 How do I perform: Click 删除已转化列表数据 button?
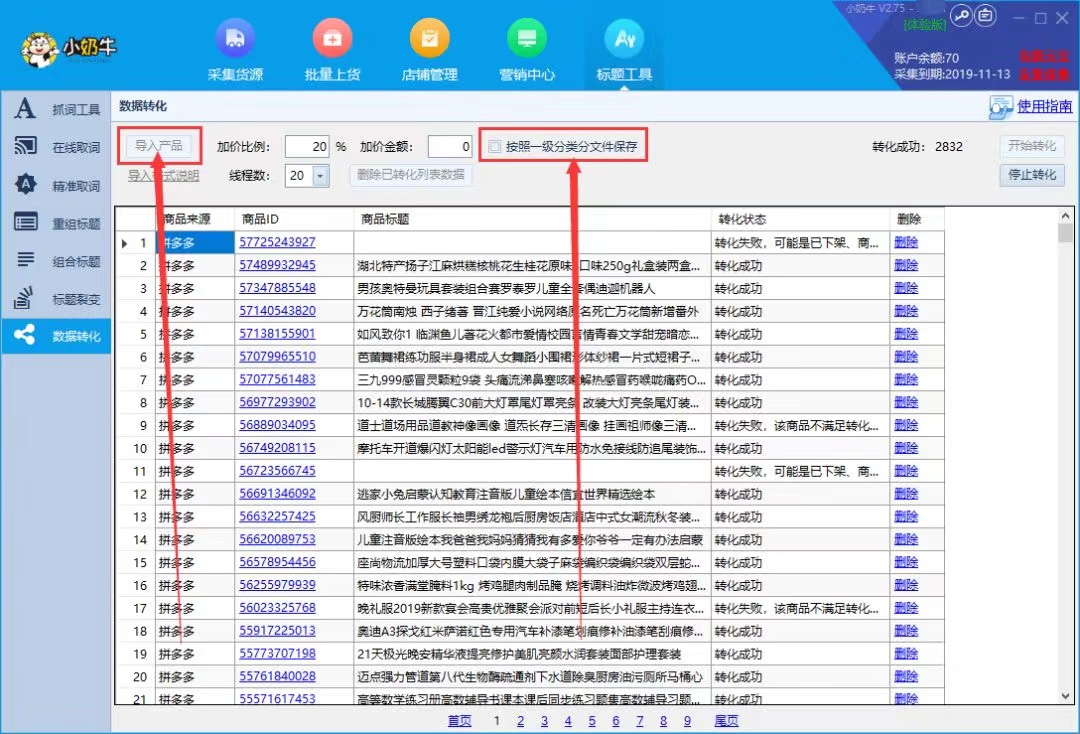411,174
